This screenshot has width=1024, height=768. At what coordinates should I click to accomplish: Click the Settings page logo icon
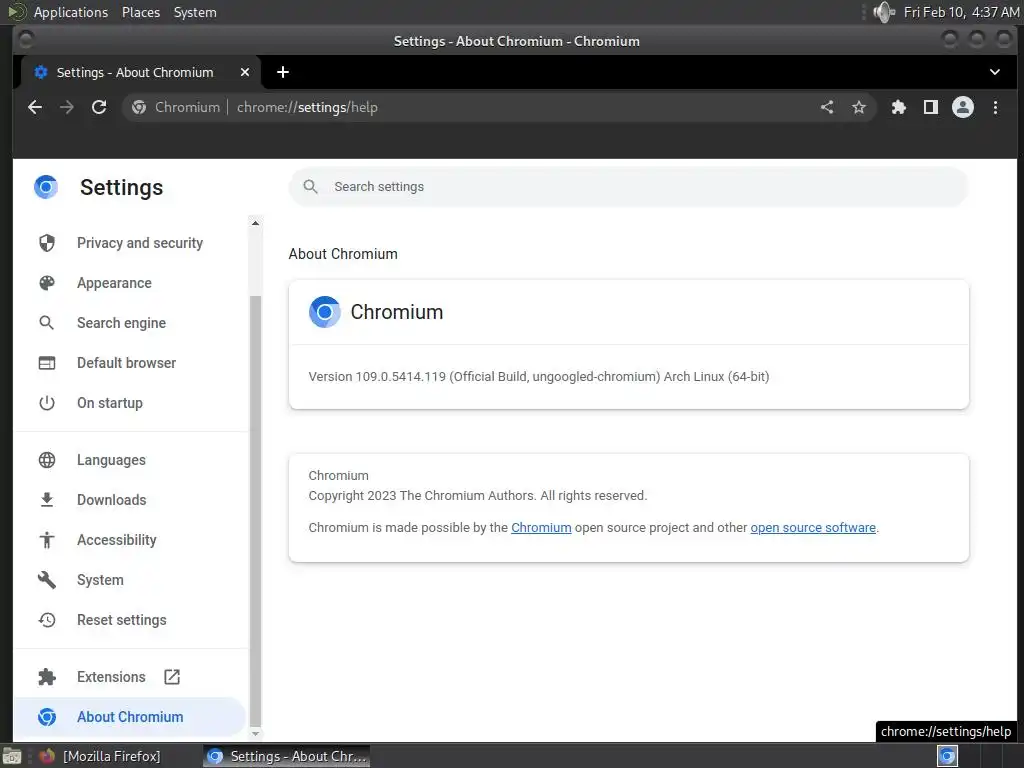coord(46,187)
